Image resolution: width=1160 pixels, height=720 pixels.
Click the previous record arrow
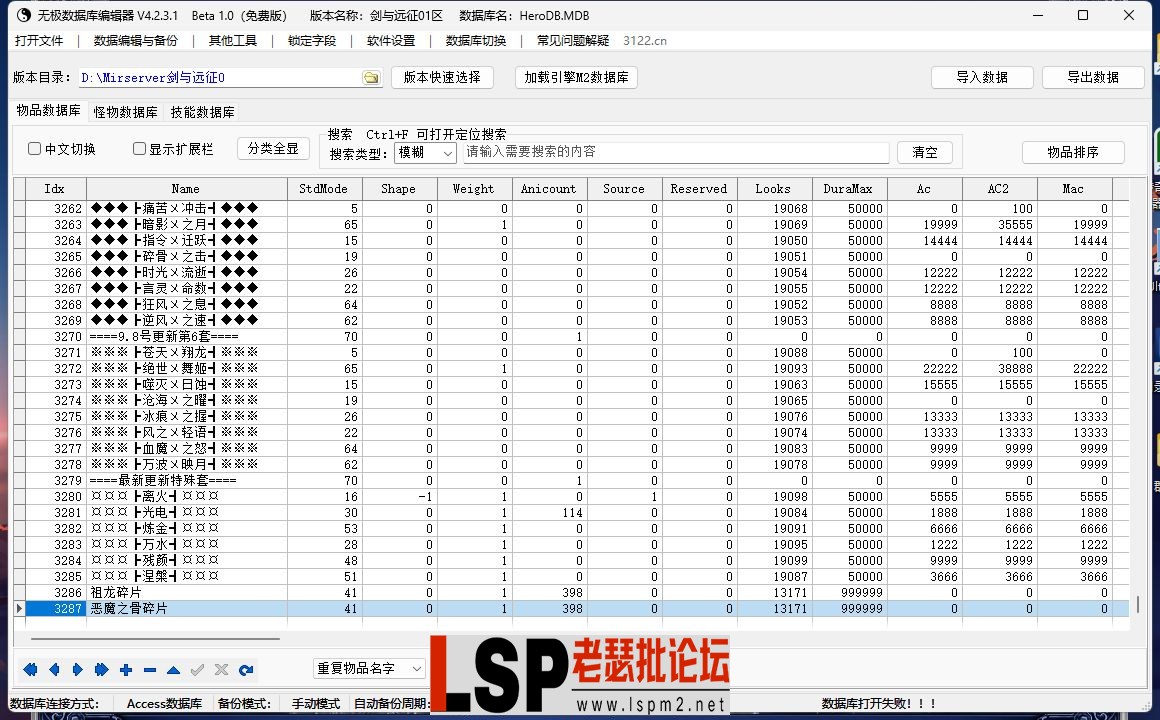tap(54, 670)
